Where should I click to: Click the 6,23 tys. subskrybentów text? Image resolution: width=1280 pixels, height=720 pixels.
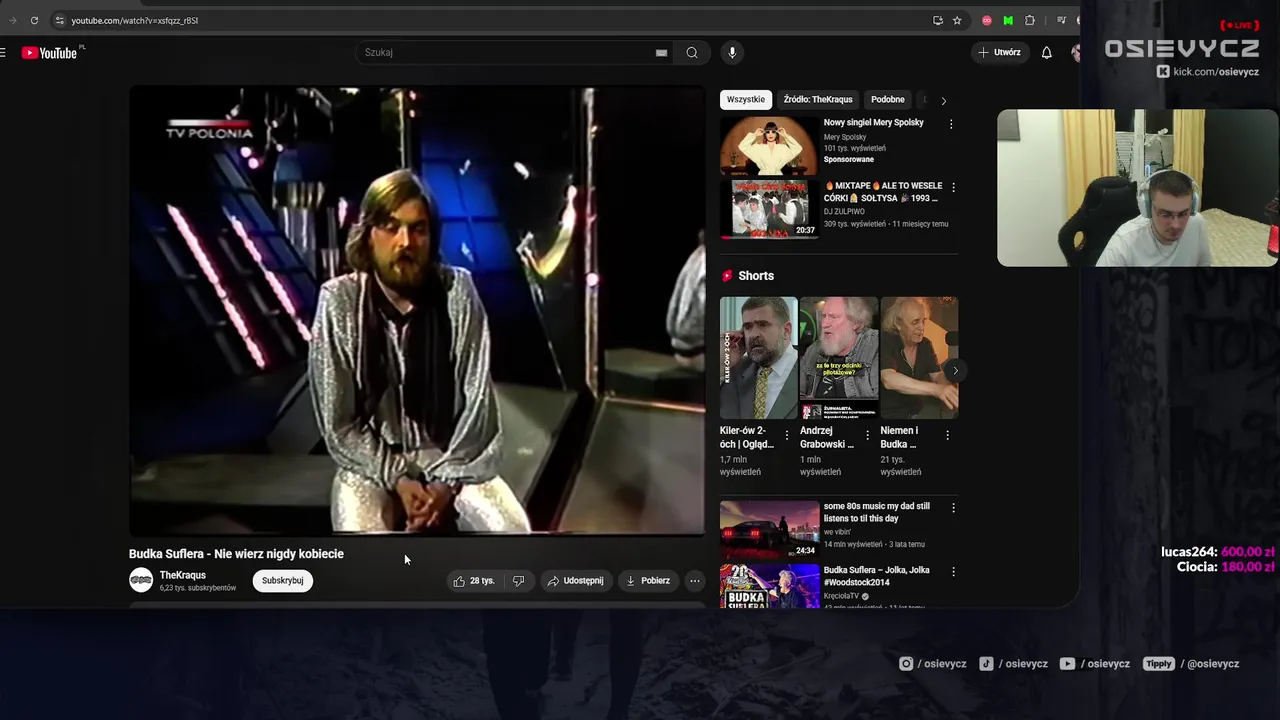click(x=198, y=588)
